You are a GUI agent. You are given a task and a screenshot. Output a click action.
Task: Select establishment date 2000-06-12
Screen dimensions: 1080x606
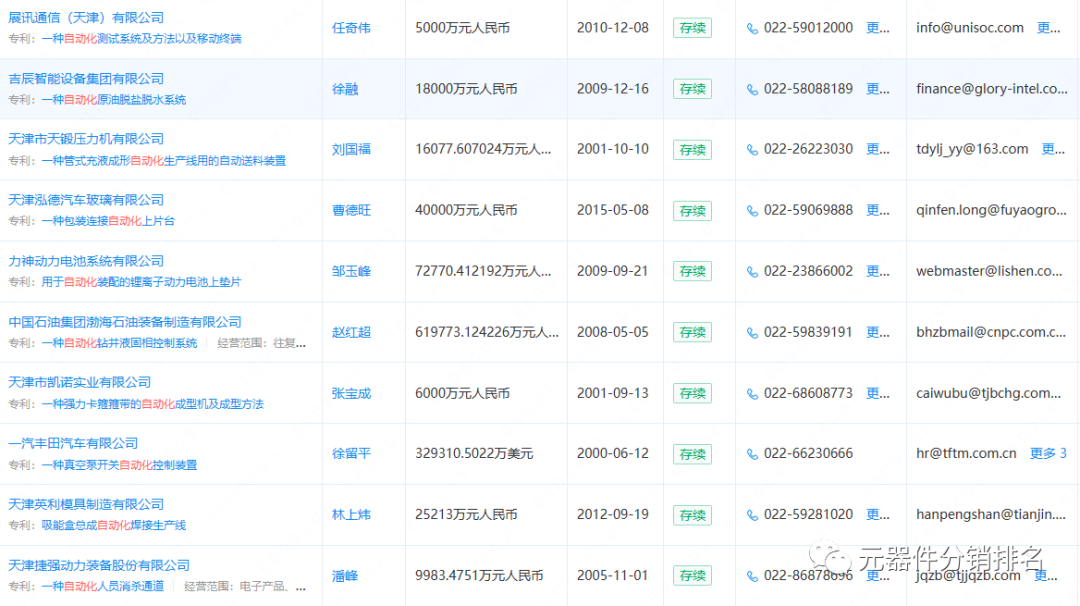coord(613,454)
